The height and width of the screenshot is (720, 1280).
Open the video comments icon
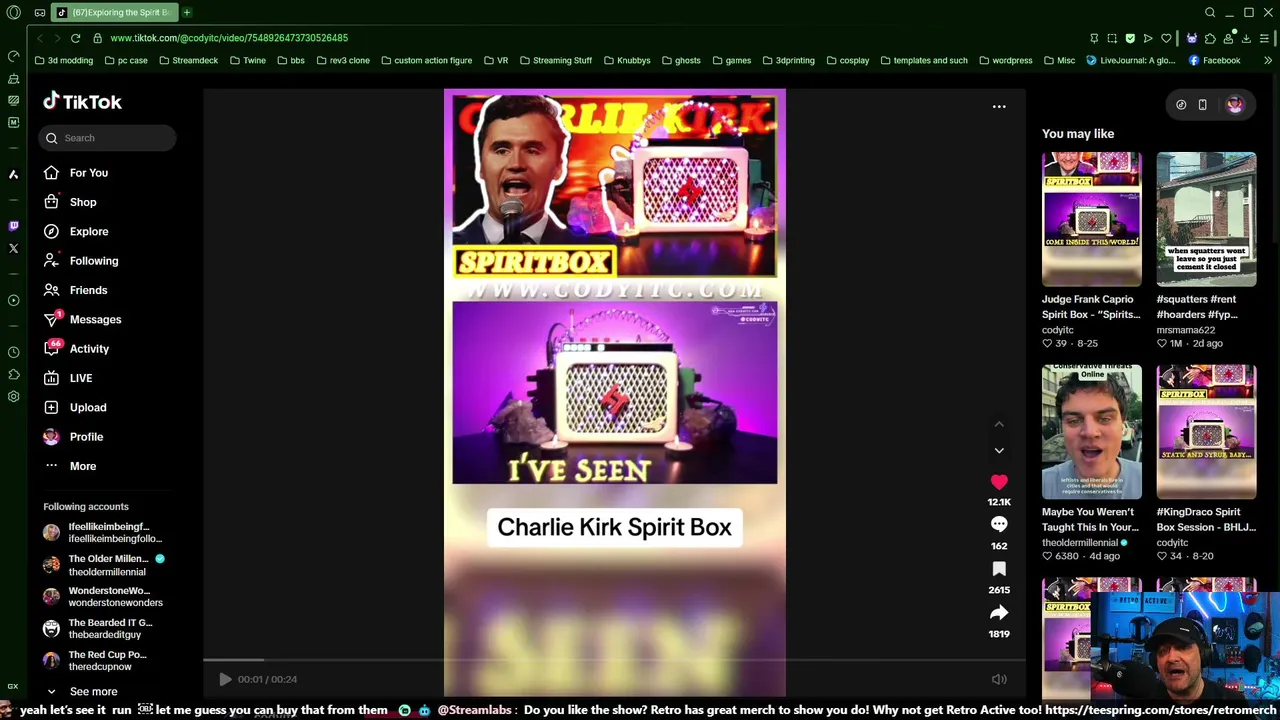pos(999,525)
